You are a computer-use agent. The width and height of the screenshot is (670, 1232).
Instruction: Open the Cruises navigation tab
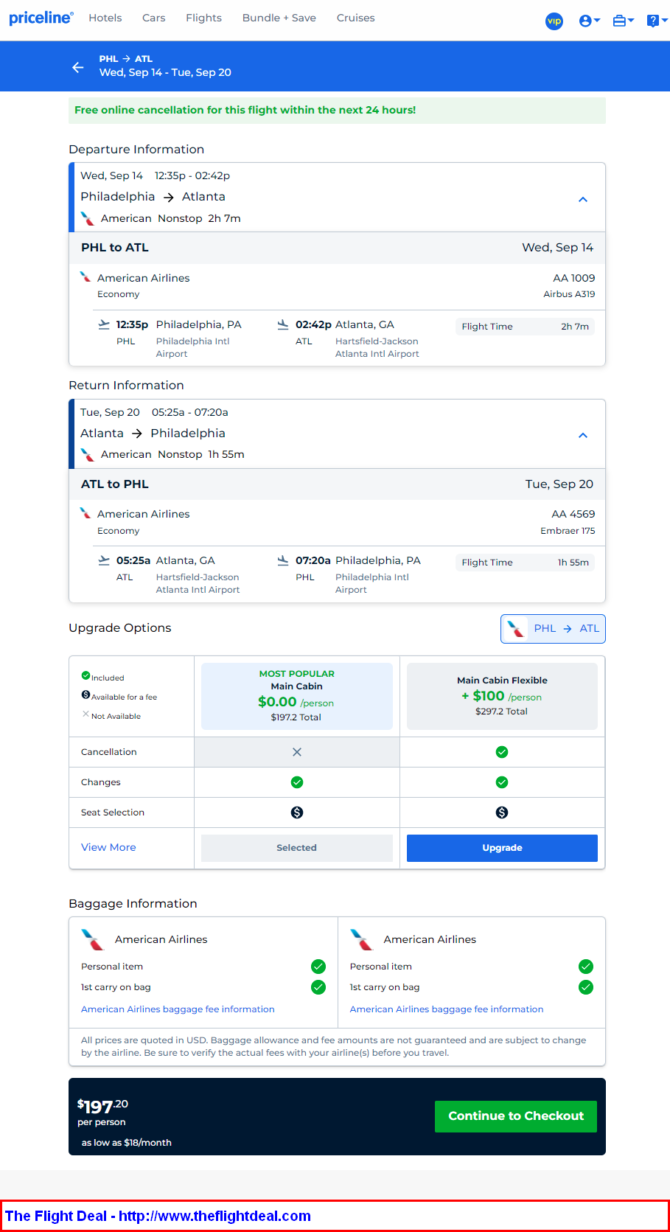(x=356, y=18)
